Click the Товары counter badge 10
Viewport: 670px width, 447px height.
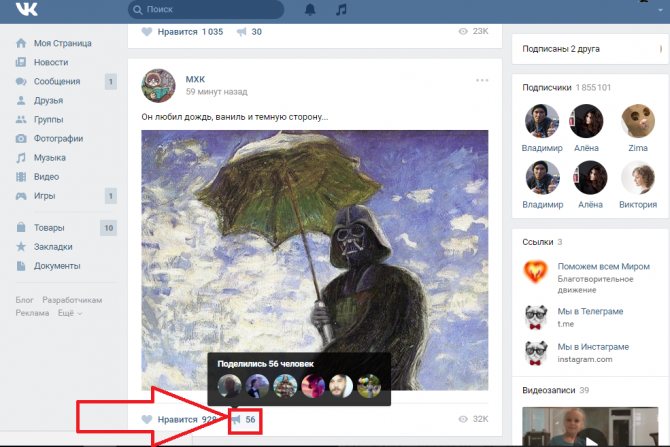109,228
